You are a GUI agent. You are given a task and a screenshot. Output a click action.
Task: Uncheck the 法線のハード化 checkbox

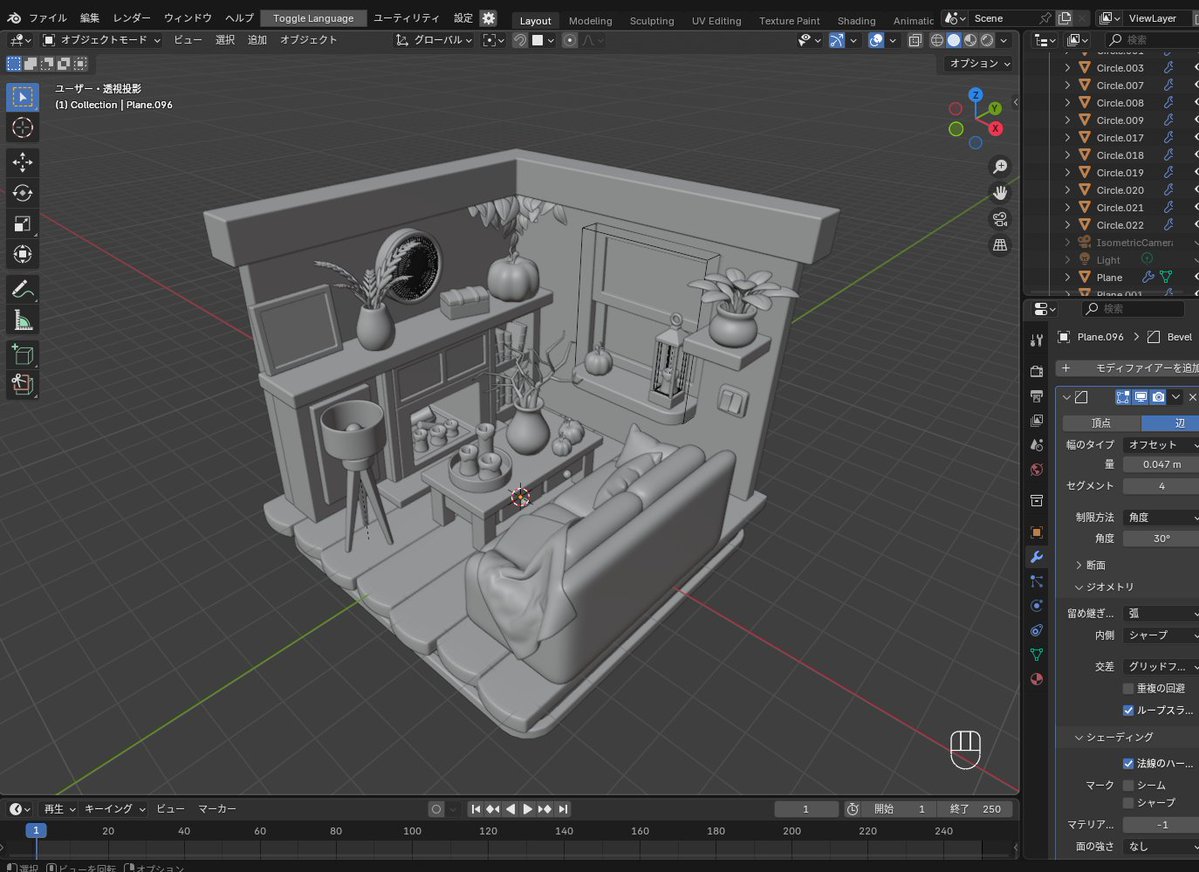coord(1128,763)
